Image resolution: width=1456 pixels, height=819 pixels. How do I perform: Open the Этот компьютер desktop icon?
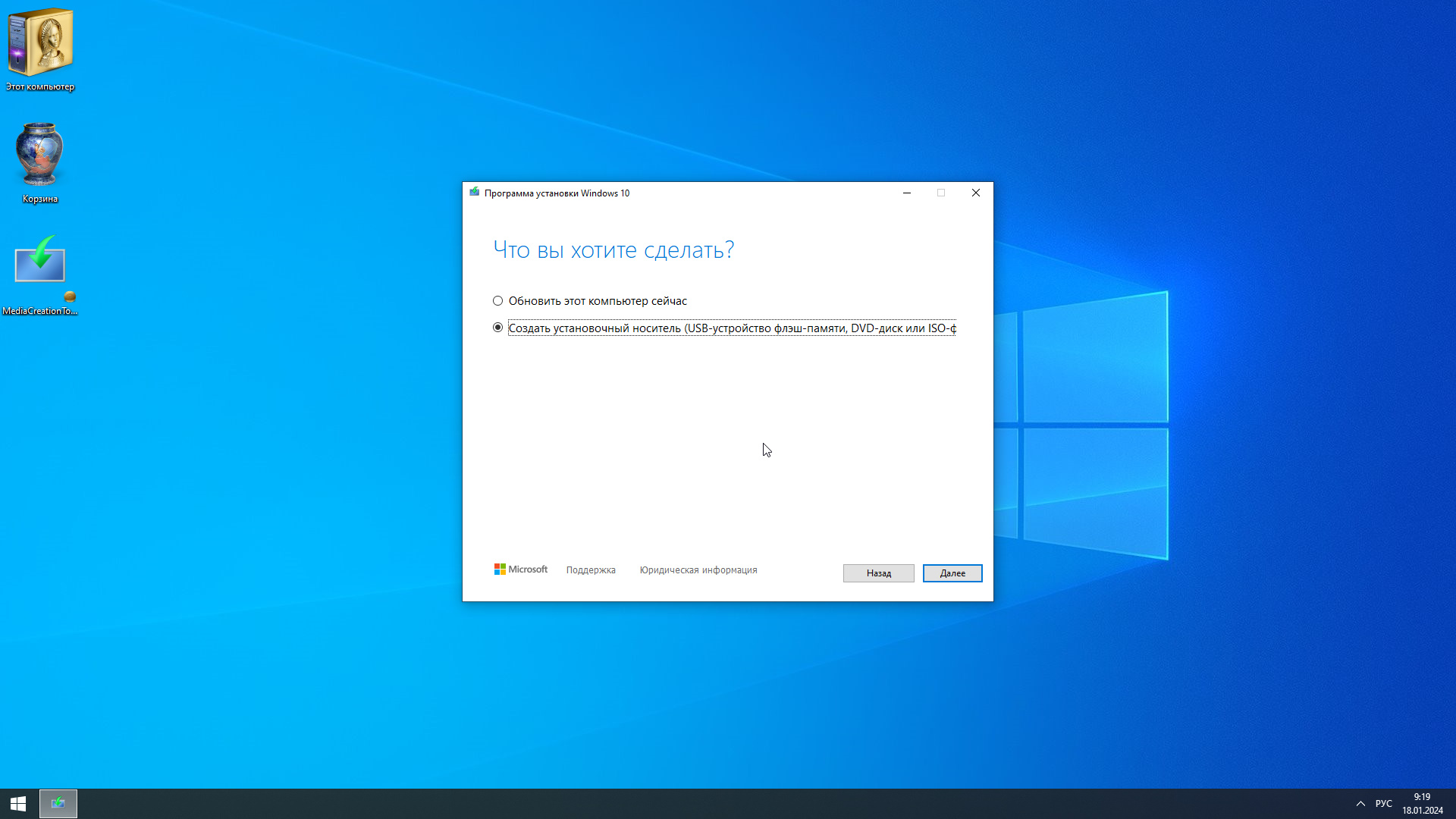pyautogui.click(x=40, y=45)
